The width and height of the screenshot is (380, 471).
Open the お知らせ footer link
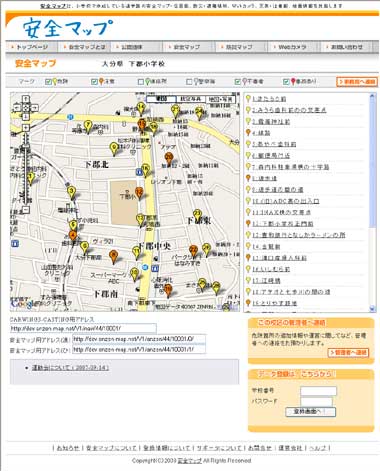click(68, 448)
